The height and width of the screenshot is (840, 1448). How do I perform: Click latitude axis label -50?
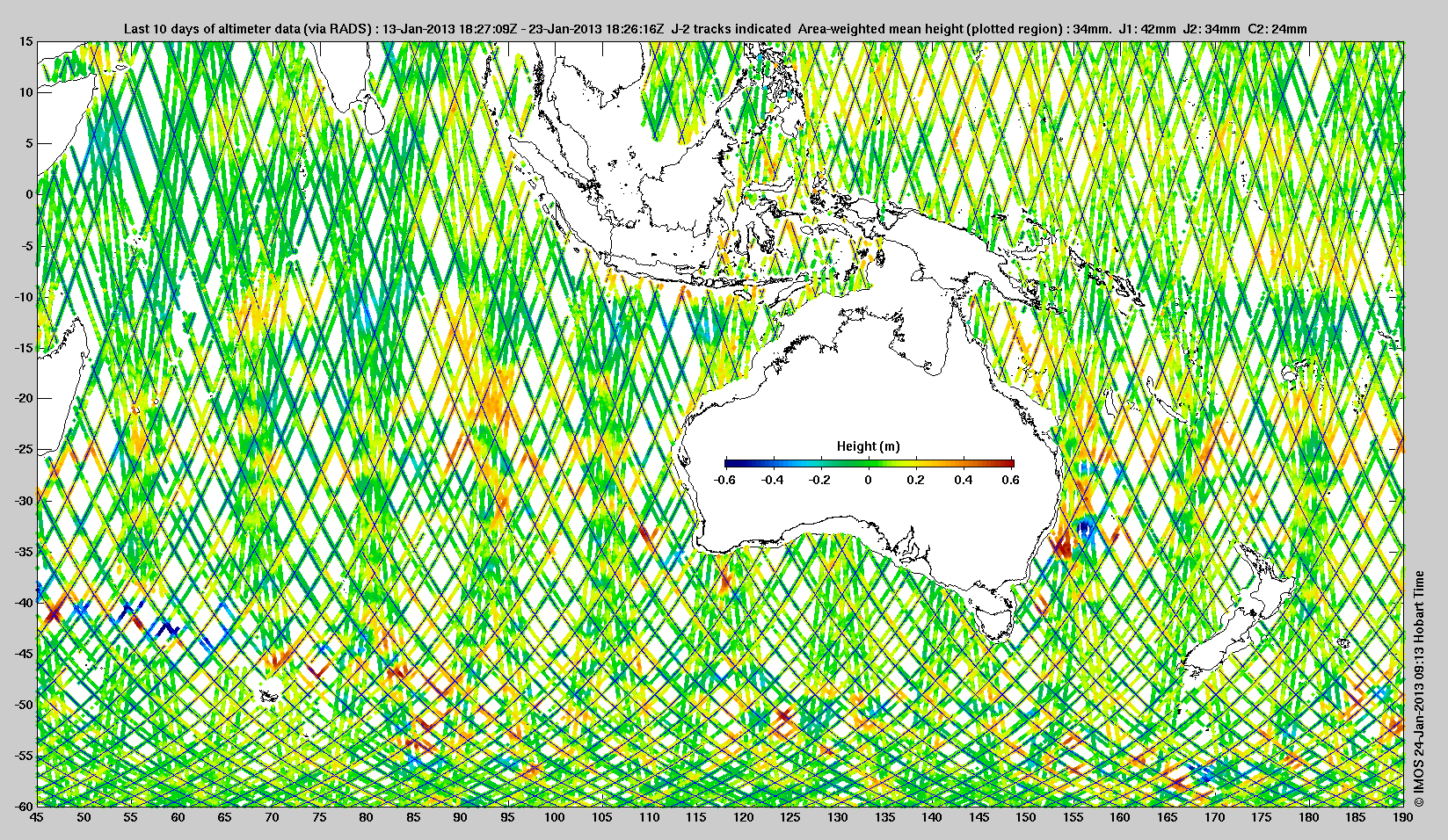coord(24,705)
